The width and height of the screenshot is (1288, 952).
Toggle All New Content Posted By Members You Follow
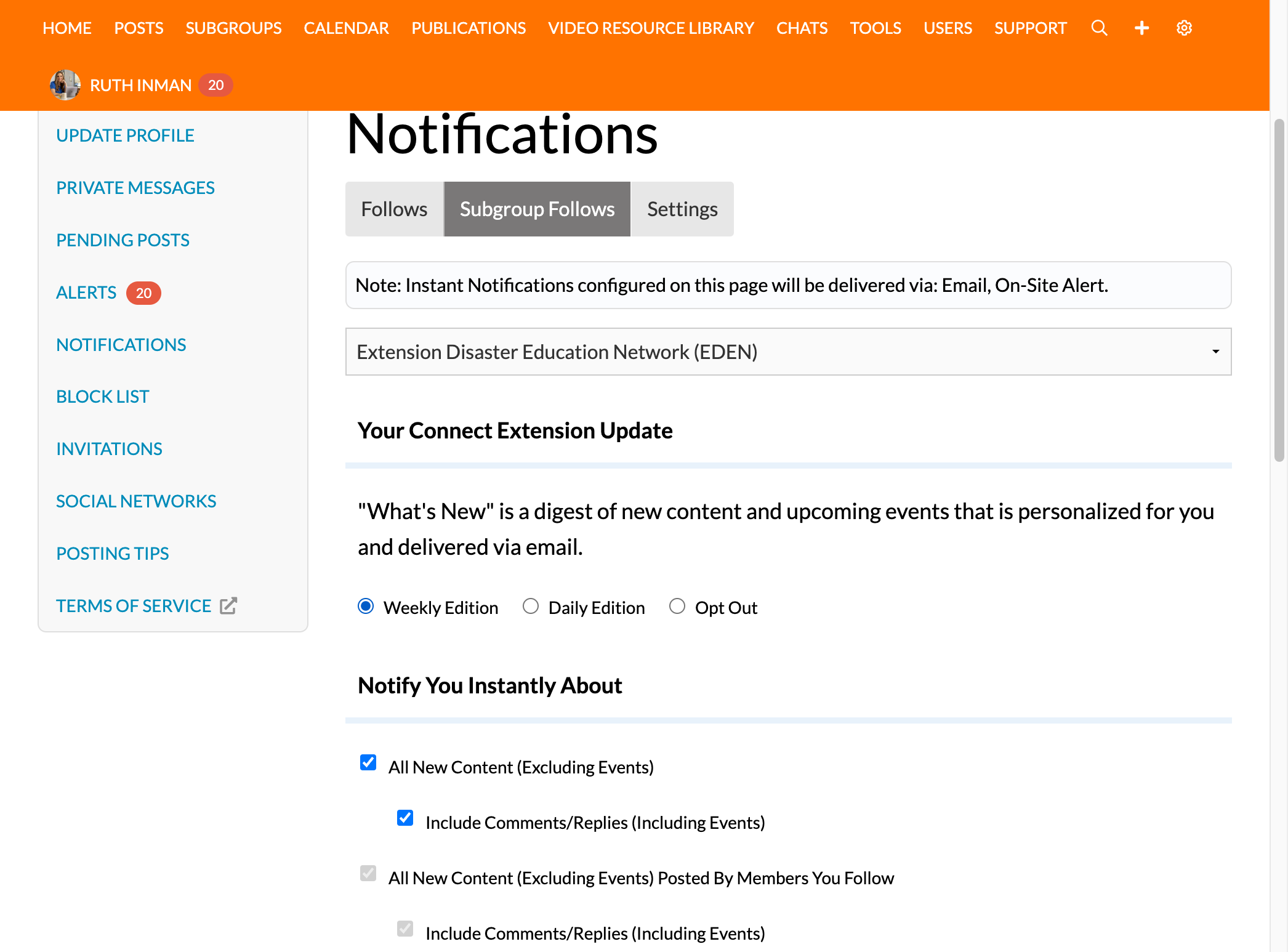point(368,874)
